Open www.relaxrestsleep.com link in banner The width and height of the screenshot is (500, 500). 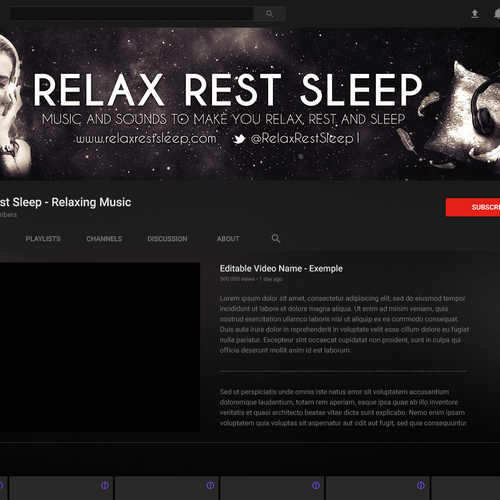(146, 138)
